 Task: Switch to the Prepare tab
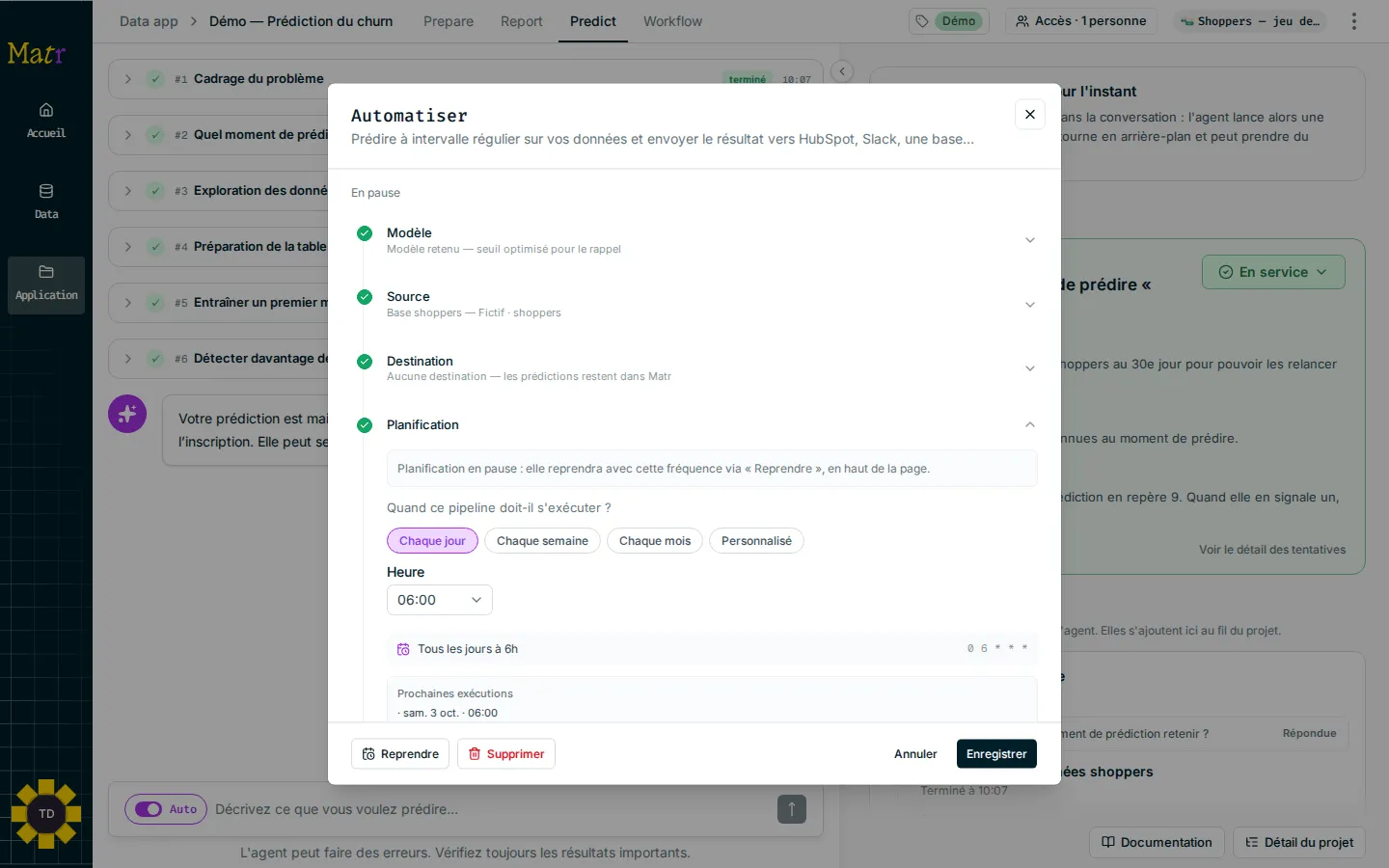[x=449, y=21]
